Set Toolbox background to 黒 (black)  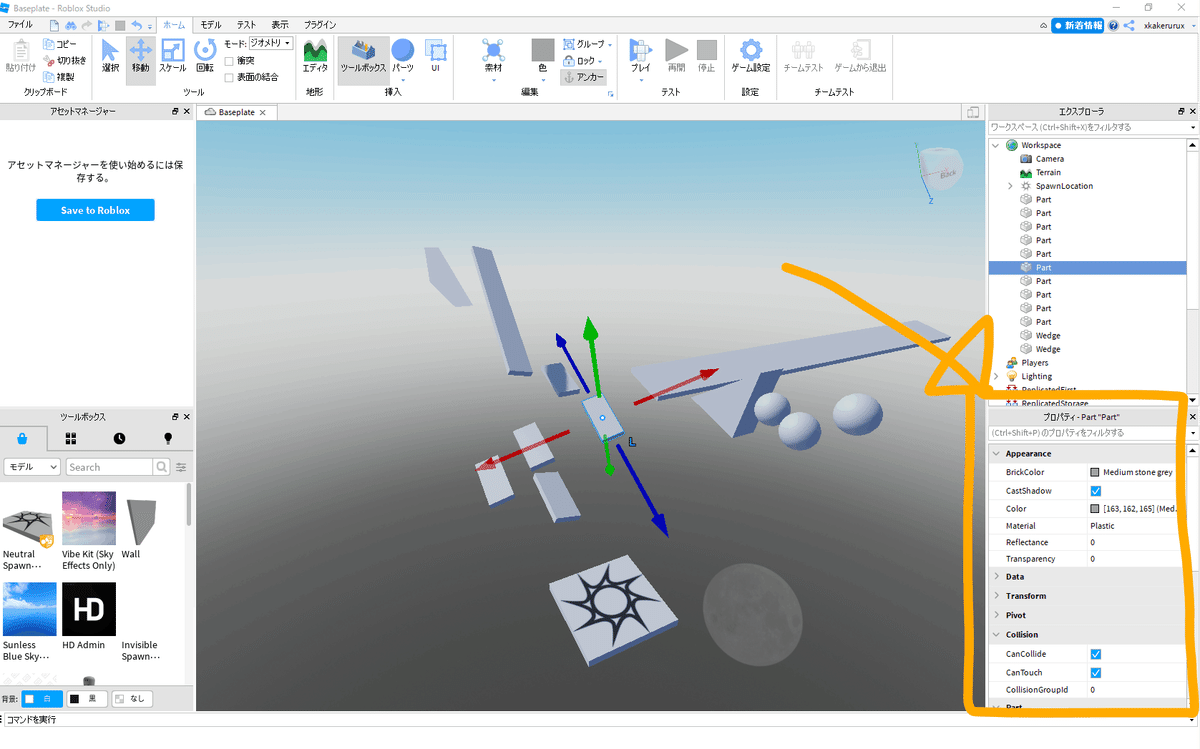(86, 699)
